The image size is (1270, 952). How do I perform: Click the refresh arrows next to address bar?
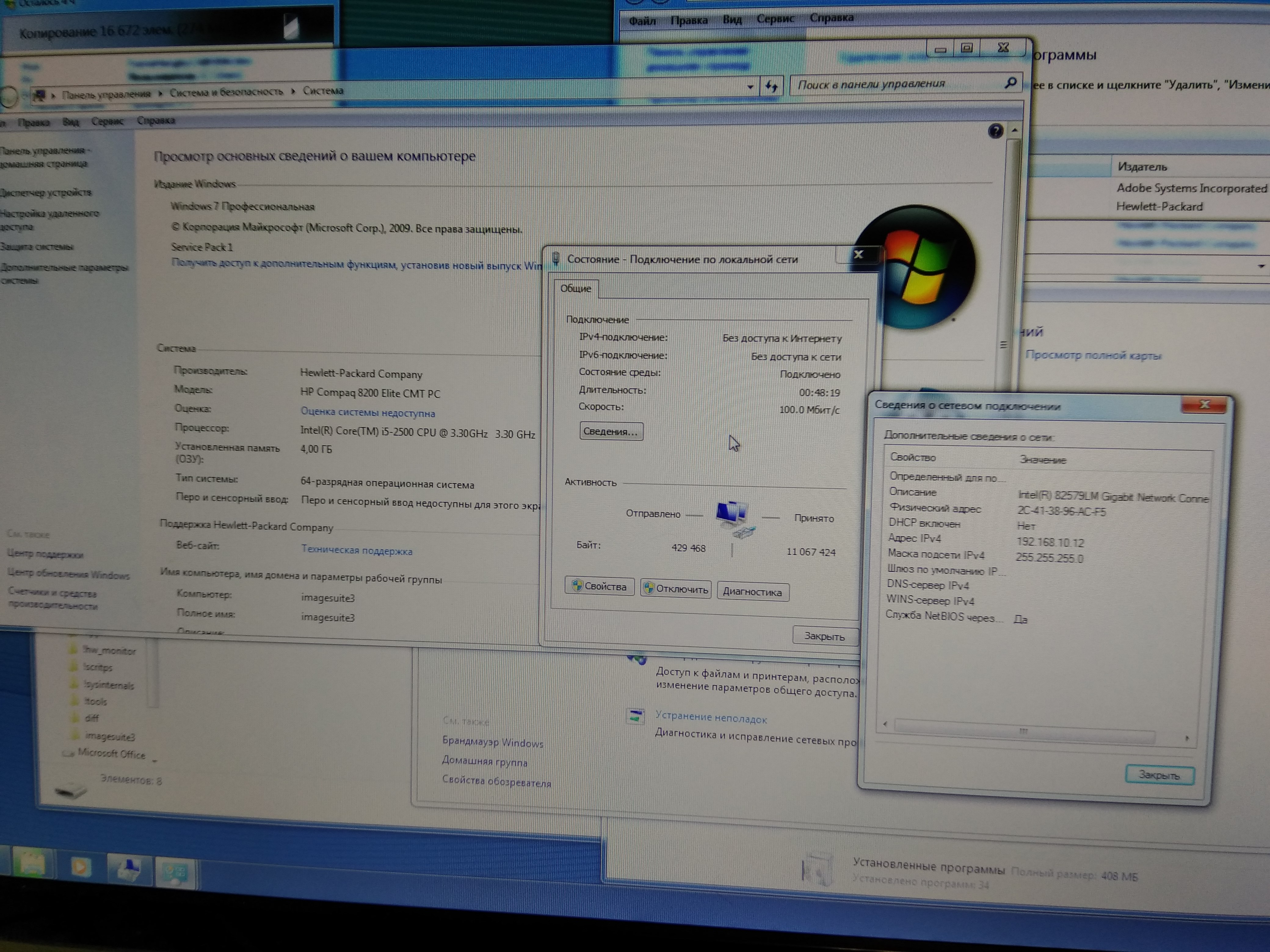(772, 87)
